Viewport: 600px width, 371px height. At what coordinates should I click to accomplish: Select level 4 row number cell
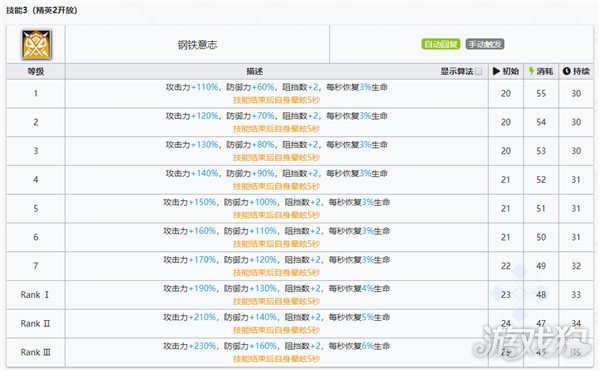(x=36, y=180)
